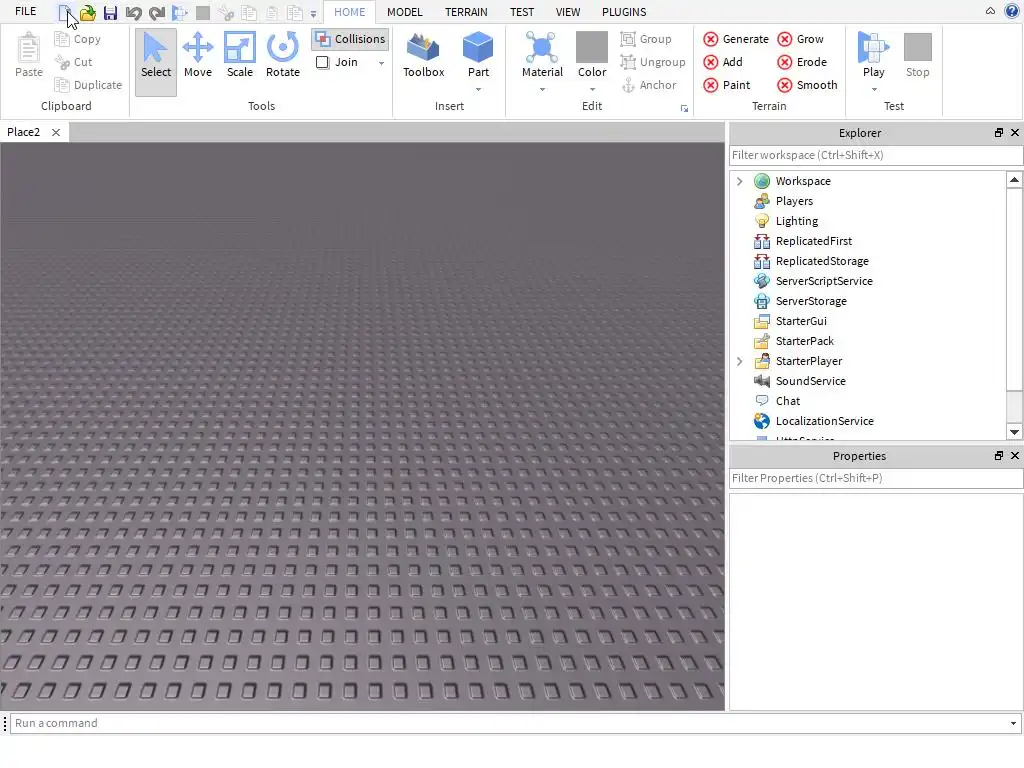Activate the Select tool
The image size is (1024, 768).
point(156,62)
